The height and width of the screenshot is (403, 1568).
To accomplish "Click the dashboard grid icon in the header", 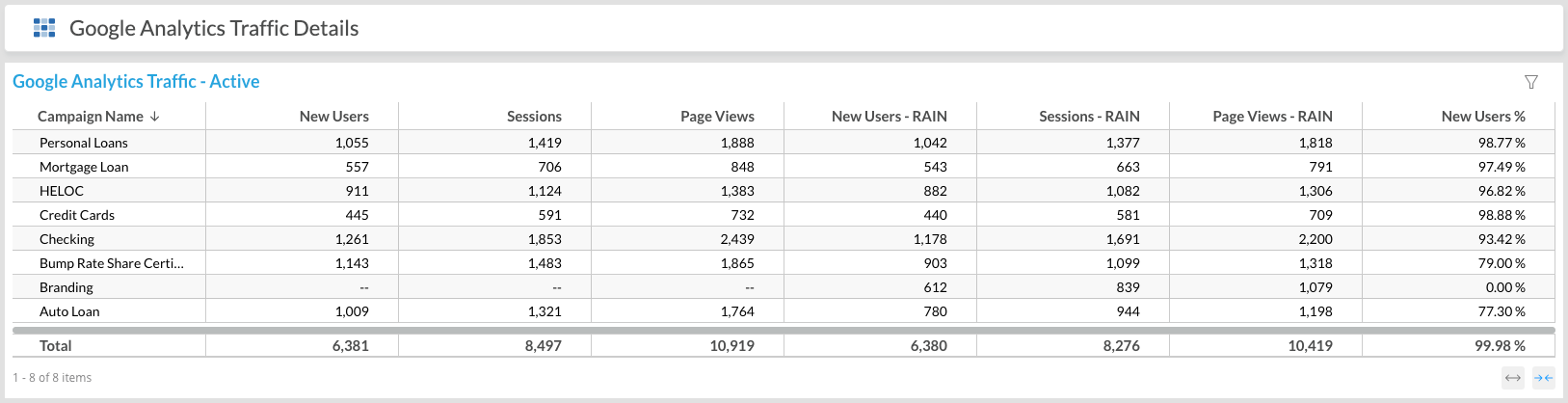I will 44,28.
